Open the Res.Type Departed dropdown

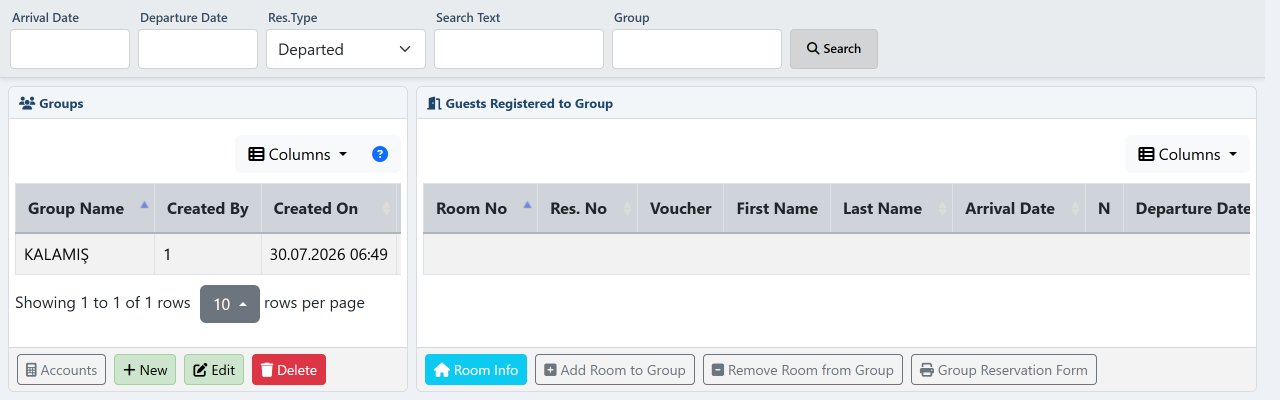pos(346,49)
